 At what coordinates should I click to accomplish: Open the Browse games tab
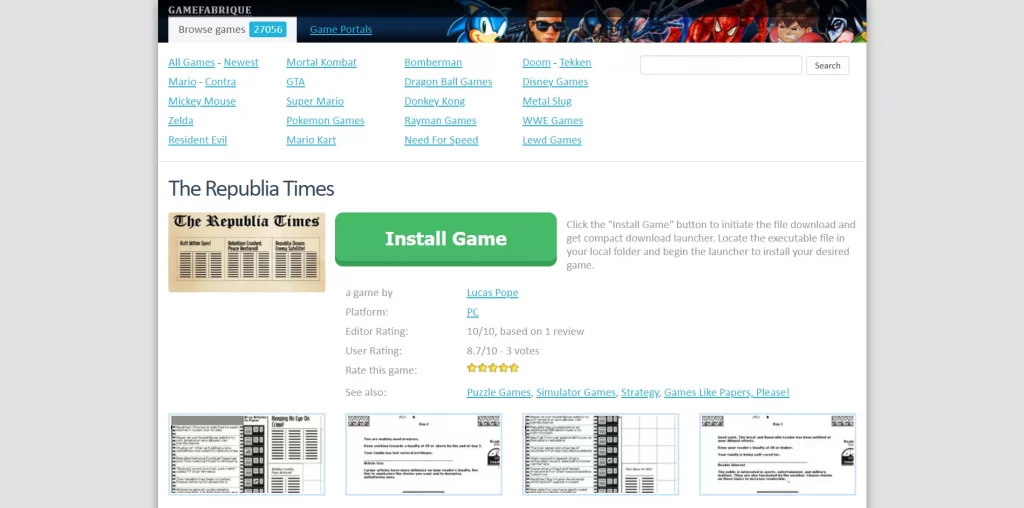pyautogui.click(x=232, y=29)
